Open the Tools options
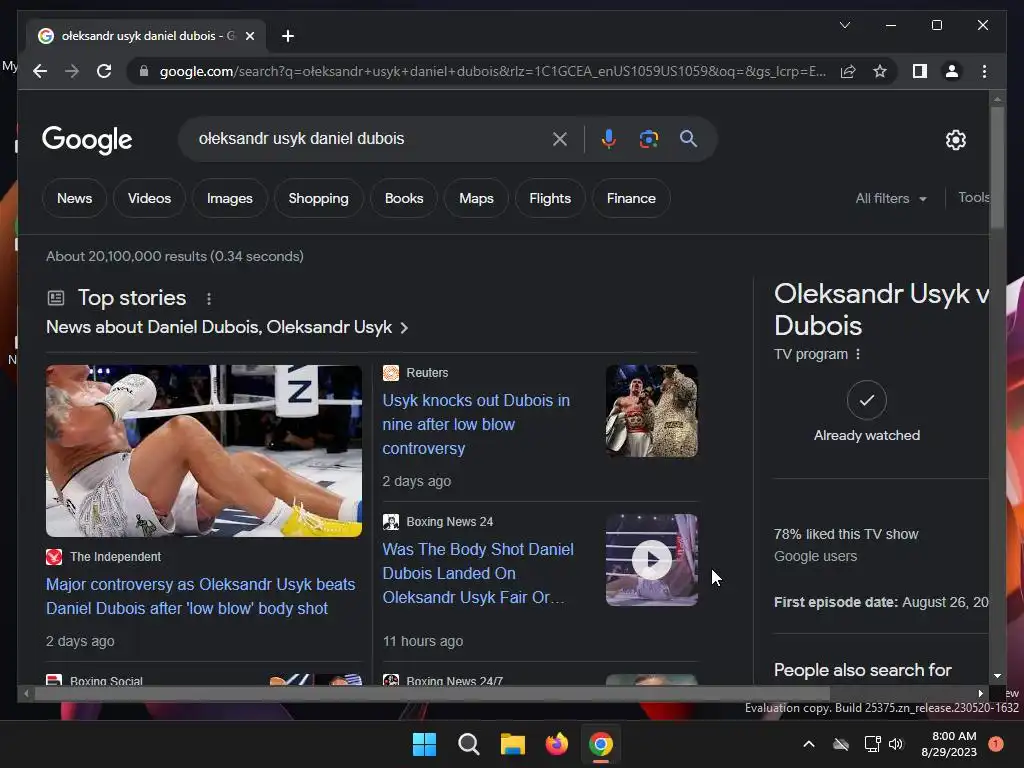The width and height of the screenshot is (1024, 768). pos(973,197)
